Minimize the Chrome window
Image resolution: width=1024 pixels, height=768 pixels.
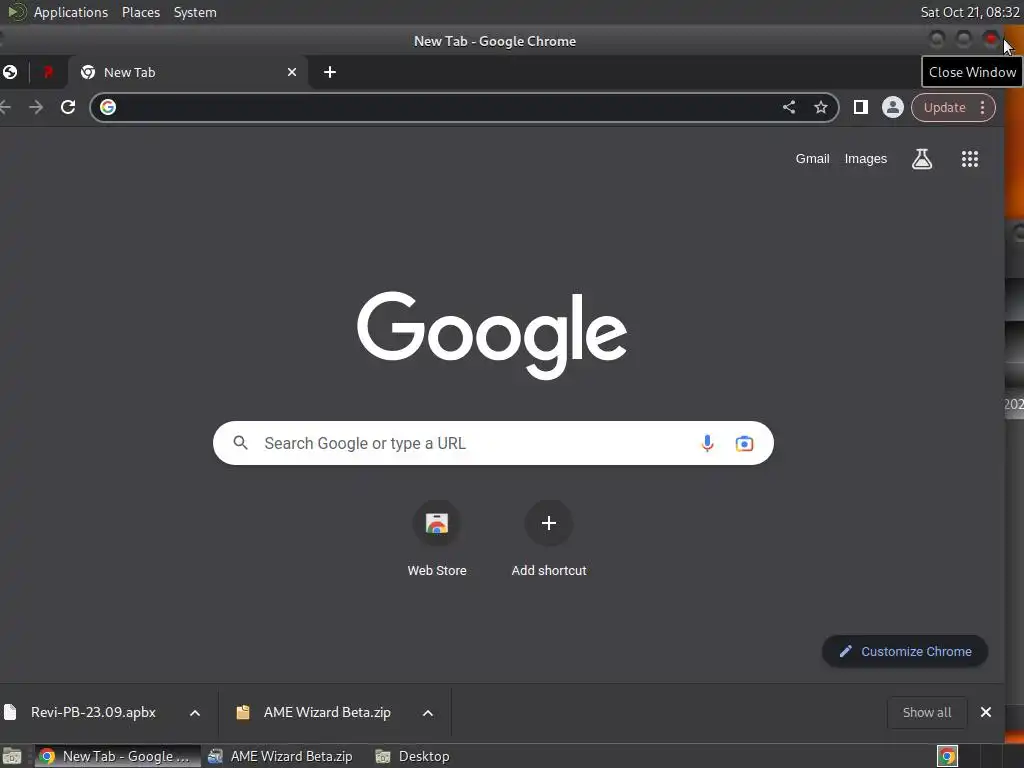click(936, 40)
